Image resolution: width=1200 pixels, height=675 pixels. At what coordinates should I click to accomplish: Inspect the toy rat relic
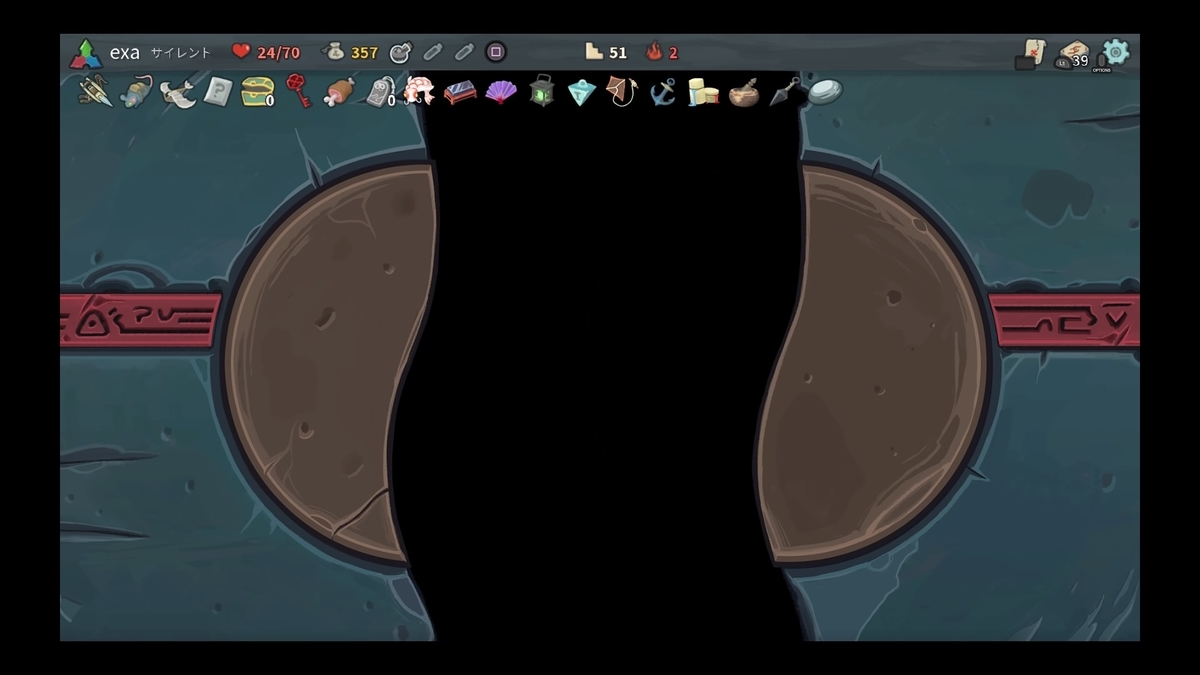coord(136,92)
